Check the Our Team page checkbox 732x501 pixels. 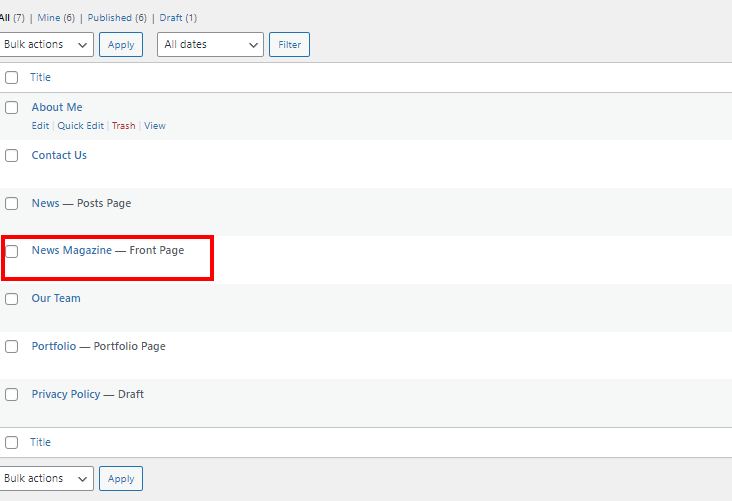pyautogui.click(x=11, y=299)
